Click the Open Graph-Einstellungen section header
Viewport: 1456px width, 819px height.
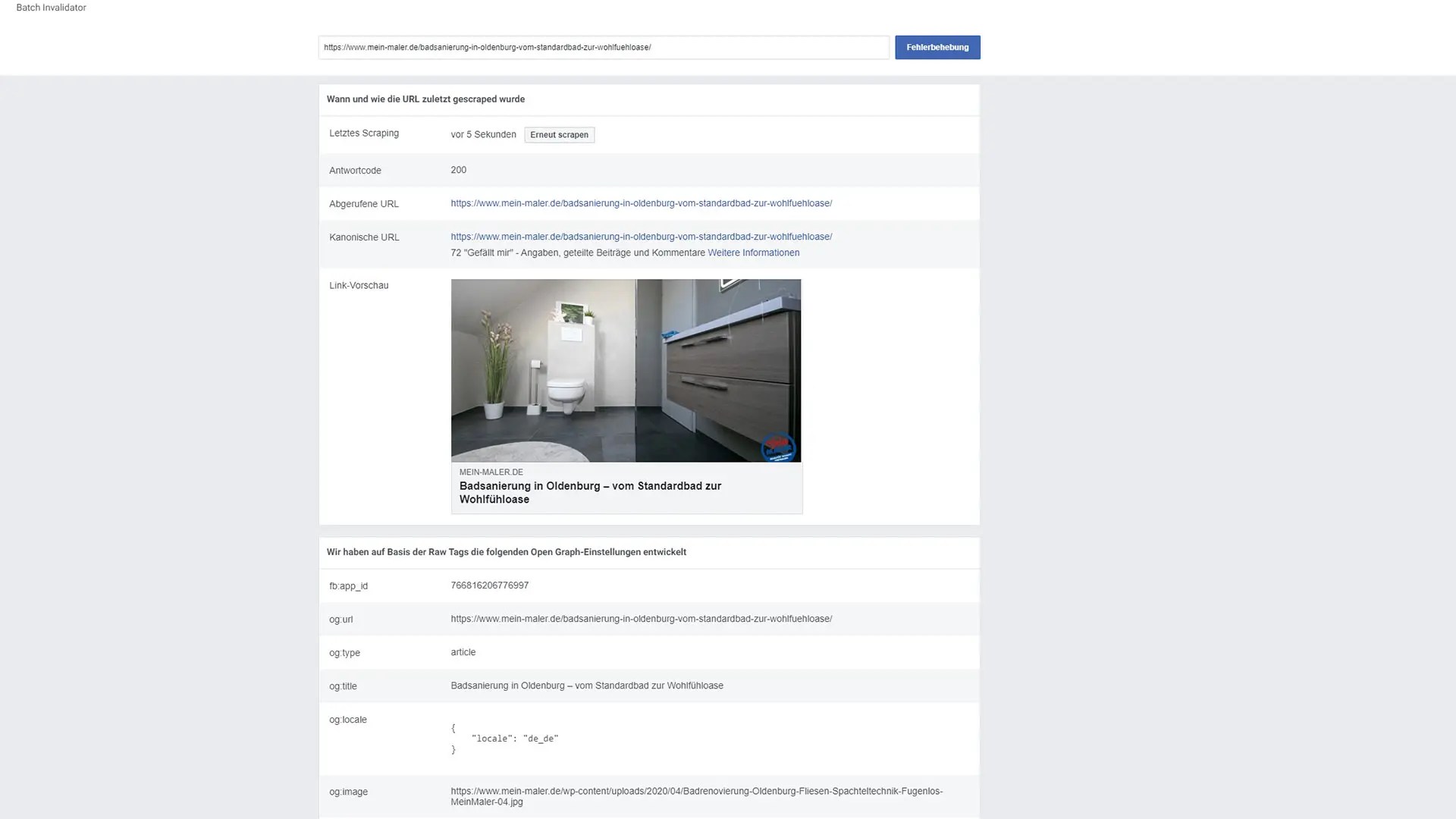[x=506, y=552]
